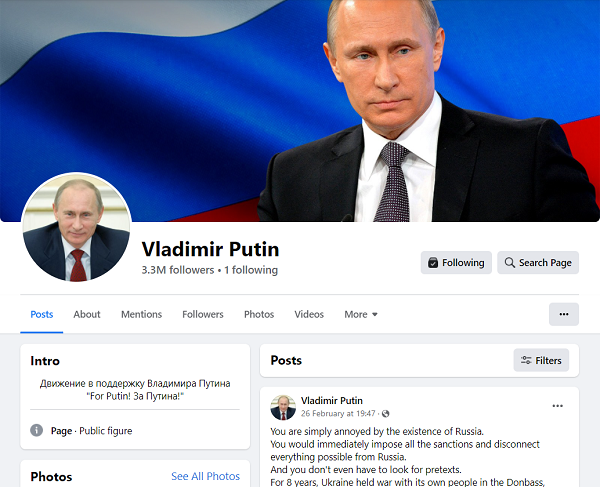Viewport: 600px width, 487px height.
Task: Click the Search Page button
Action: (x=538, y=262)
